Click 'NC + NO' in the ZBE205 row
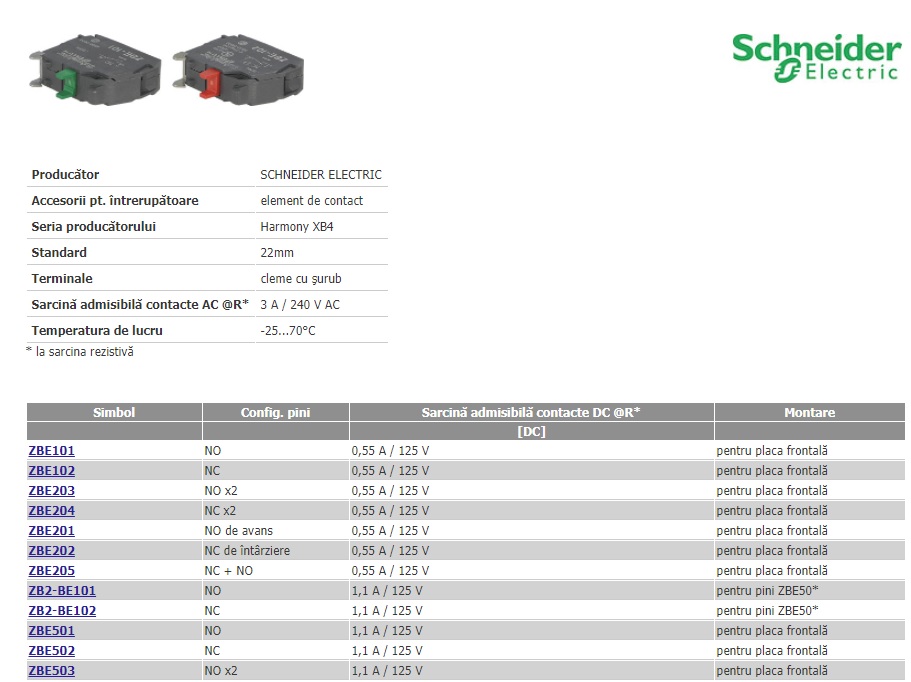 (228, 571)
